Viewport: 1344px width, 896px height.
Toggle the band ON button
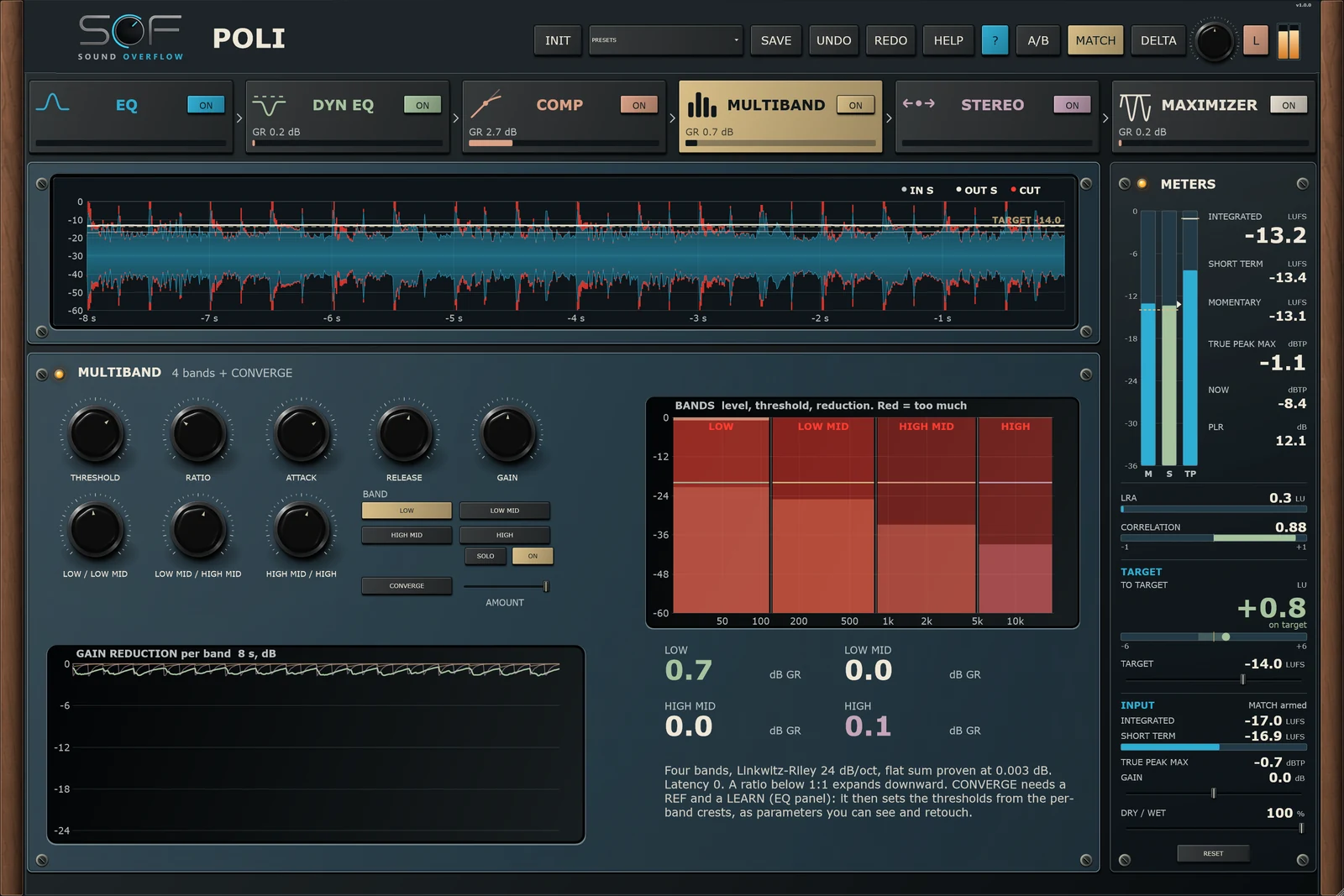(x=533, y=556)
